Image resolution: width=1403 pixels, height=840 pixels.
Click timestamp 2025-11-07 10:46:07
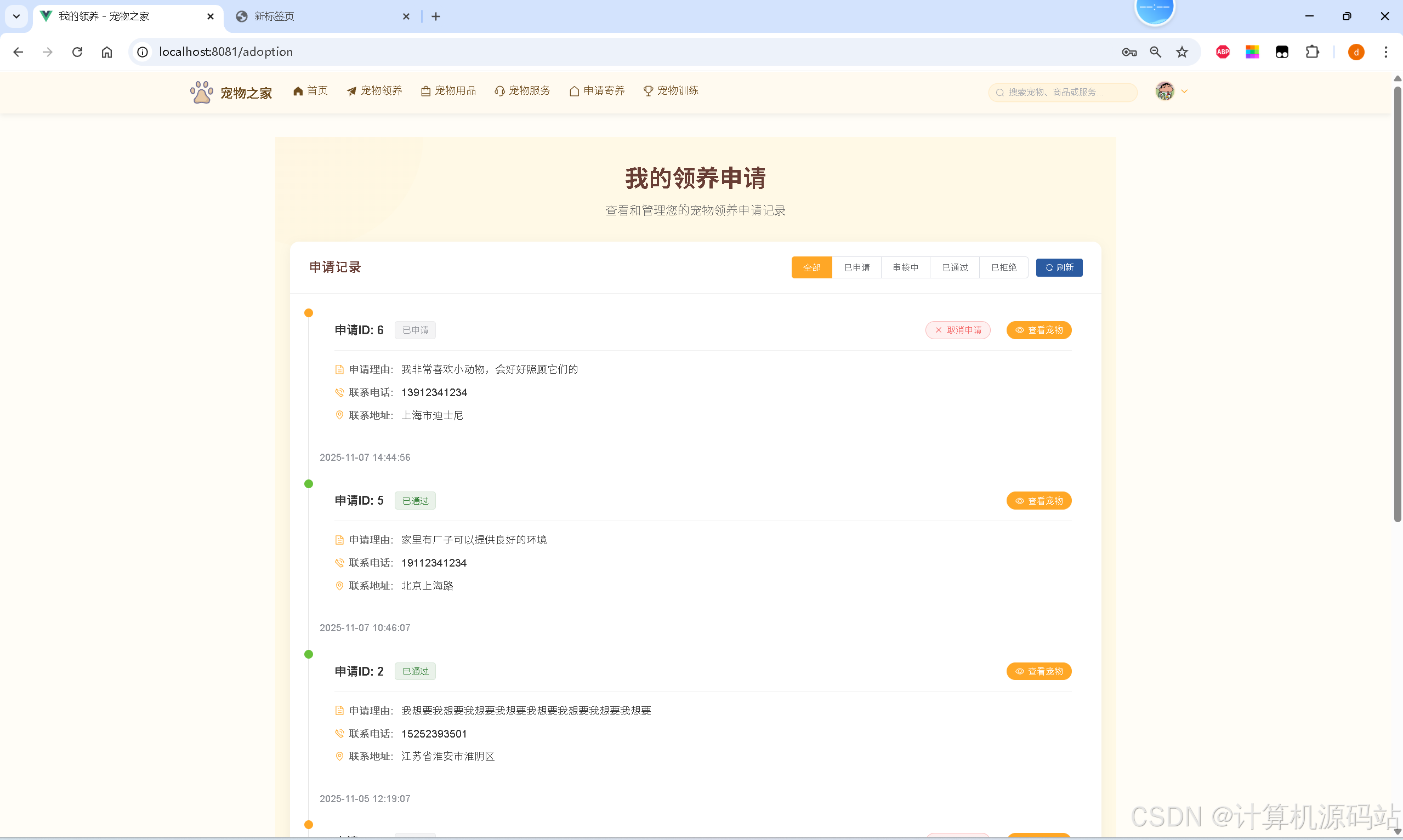pyautogui.click(x=365, y=628)
